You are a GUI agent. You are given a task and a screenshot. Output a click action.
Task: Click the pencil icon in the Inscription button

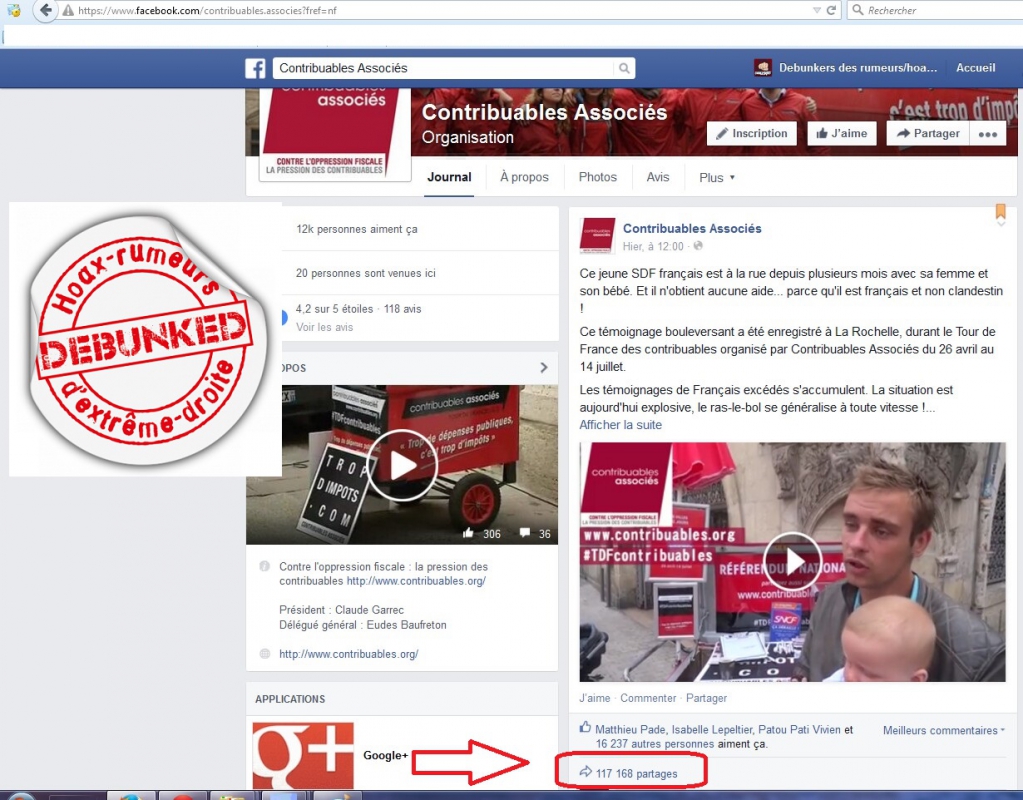tap(722, 134)
